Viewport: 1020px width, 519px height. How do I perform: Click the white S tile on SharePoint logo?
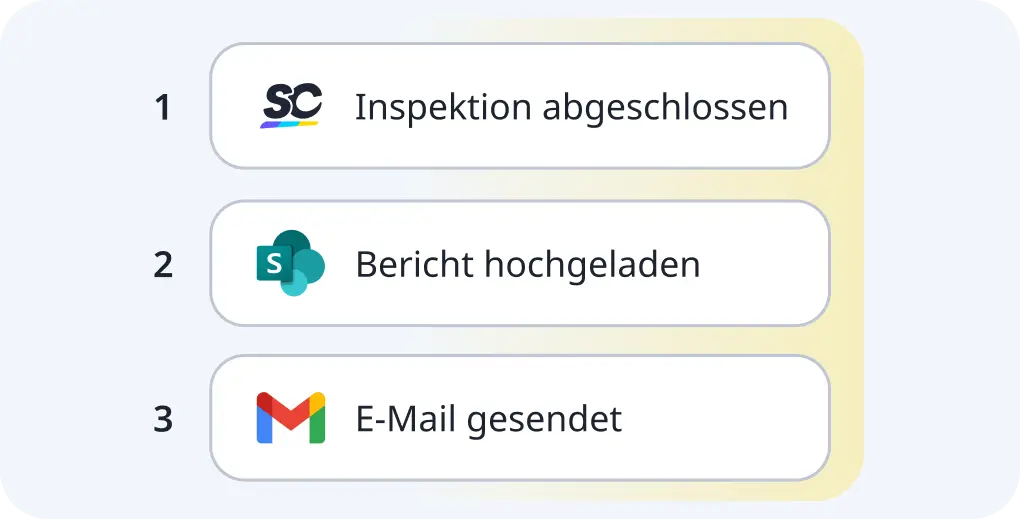[x=273, y=265]
